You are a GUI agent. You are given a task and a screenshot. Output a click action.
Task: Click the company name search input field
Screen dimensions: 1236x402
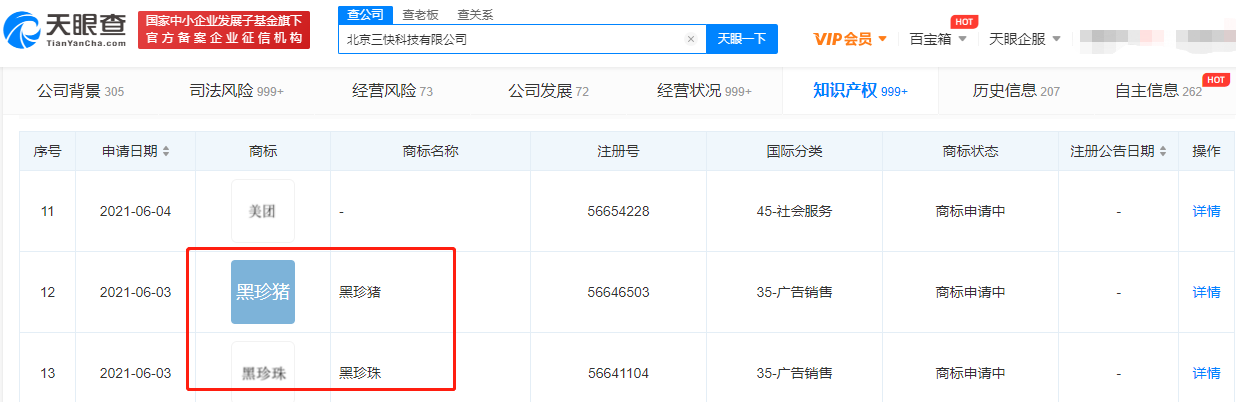pos(510,39)
